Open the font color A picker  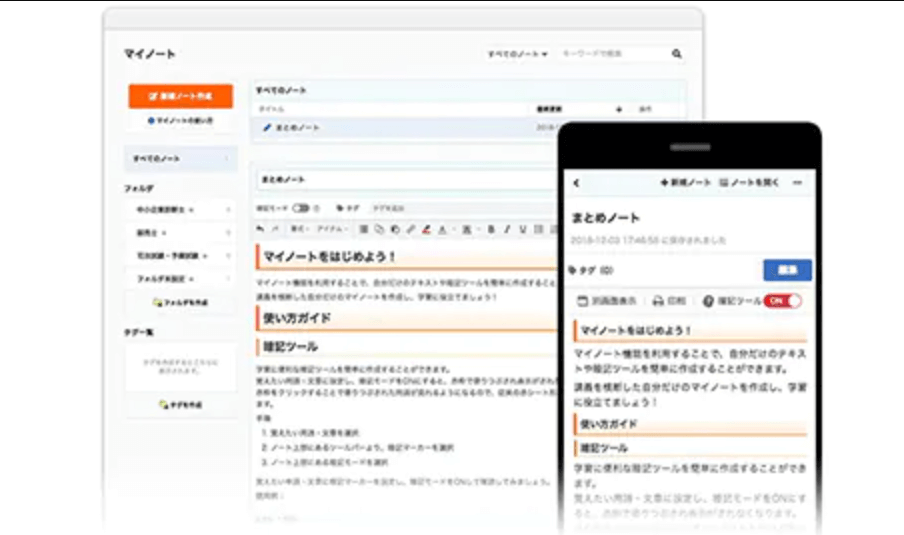point(443,229)
